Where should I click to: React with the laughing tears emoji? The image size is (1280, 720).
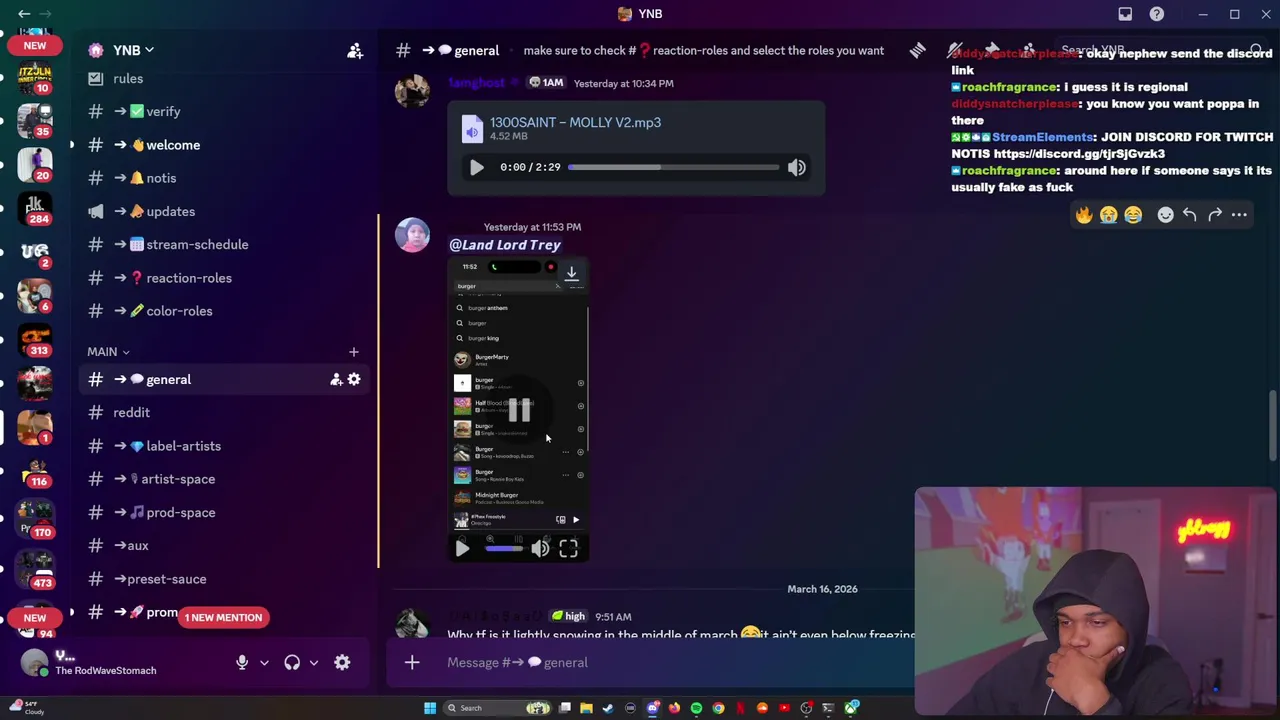click(x=1132, y=214)
